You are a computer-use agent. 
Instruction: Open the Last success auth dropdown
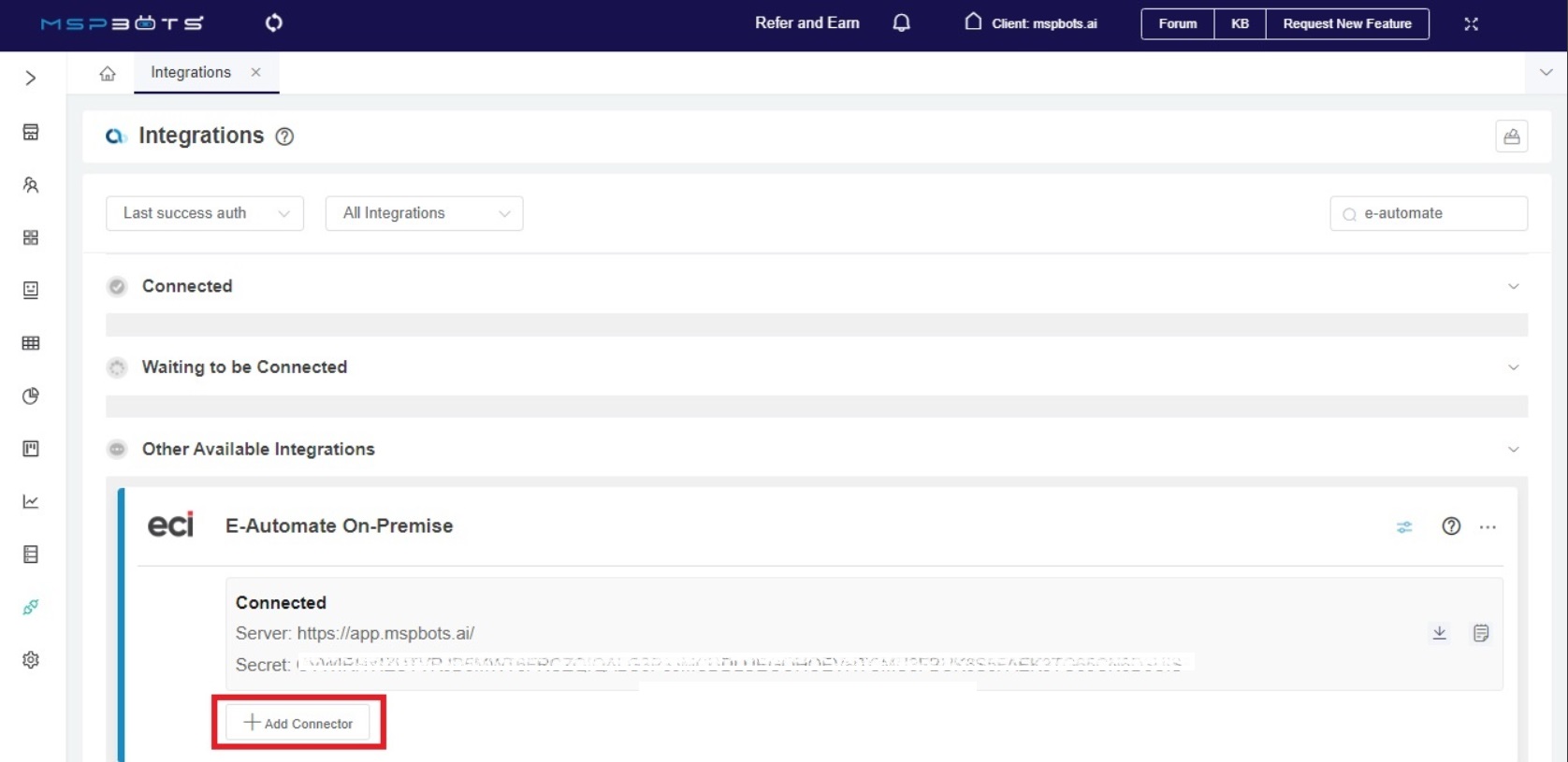(x=205, y=213)
